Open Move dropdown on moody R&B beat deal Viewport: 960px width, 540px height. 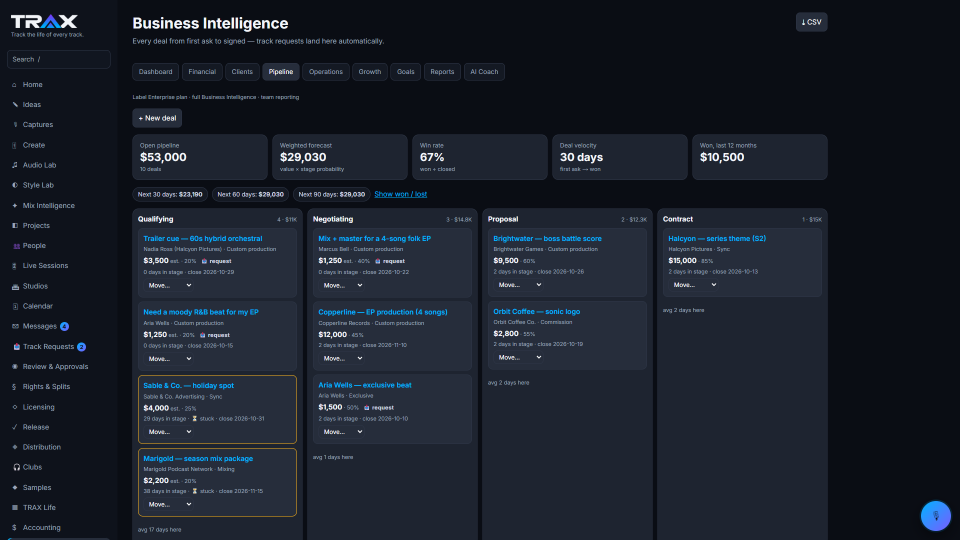(x=170, y=359)
